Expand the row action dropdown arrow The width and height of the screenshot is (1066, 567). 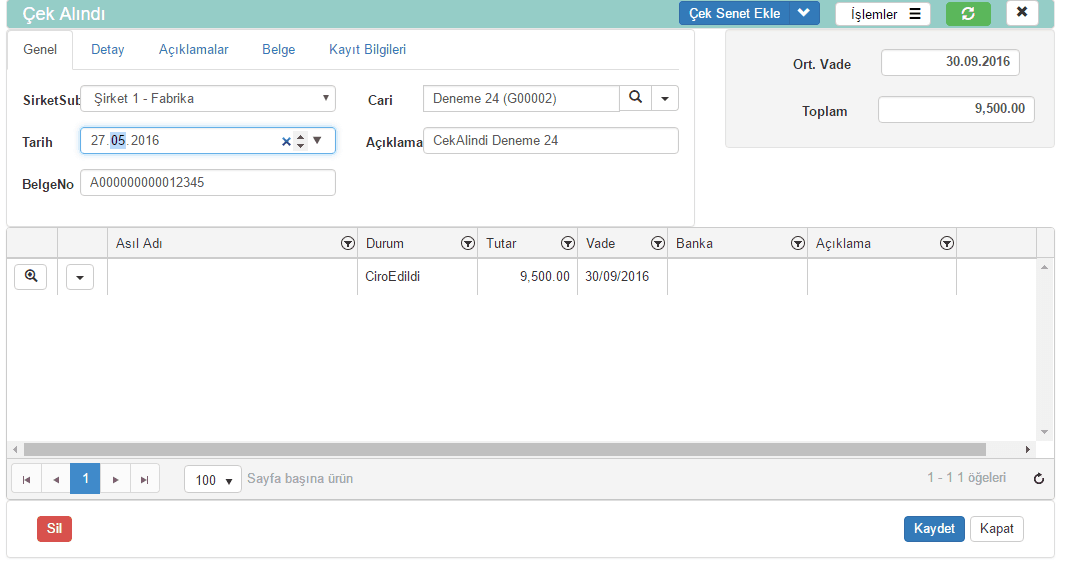(80, 277)
